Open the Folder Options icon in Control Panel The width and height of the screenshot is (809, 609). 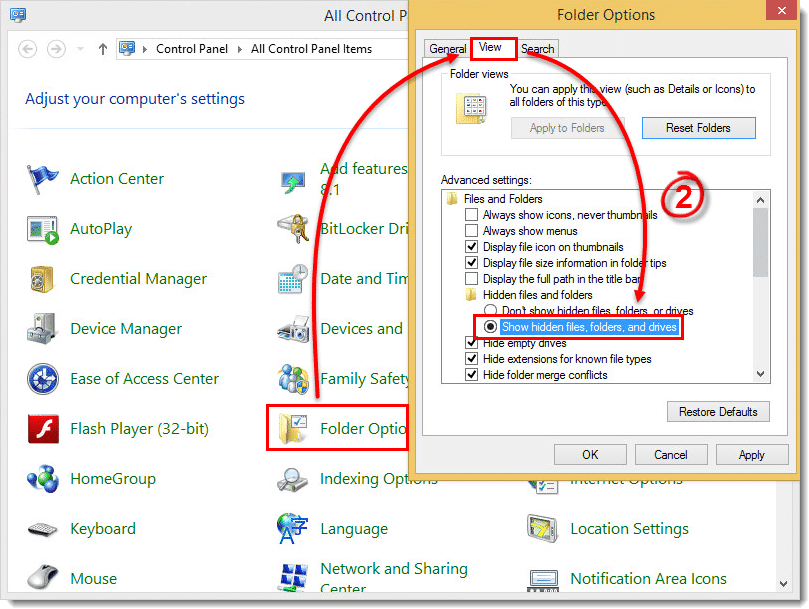tap(293, 429)
